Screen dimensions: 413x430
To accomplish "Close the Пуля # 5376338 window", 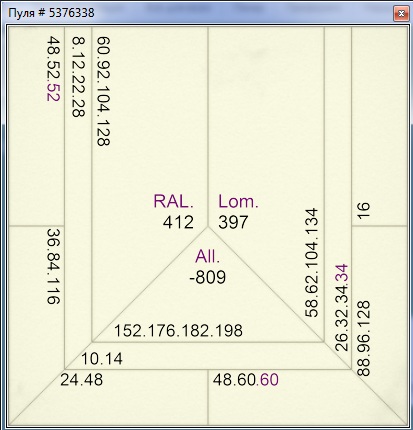I will point(401,14).
